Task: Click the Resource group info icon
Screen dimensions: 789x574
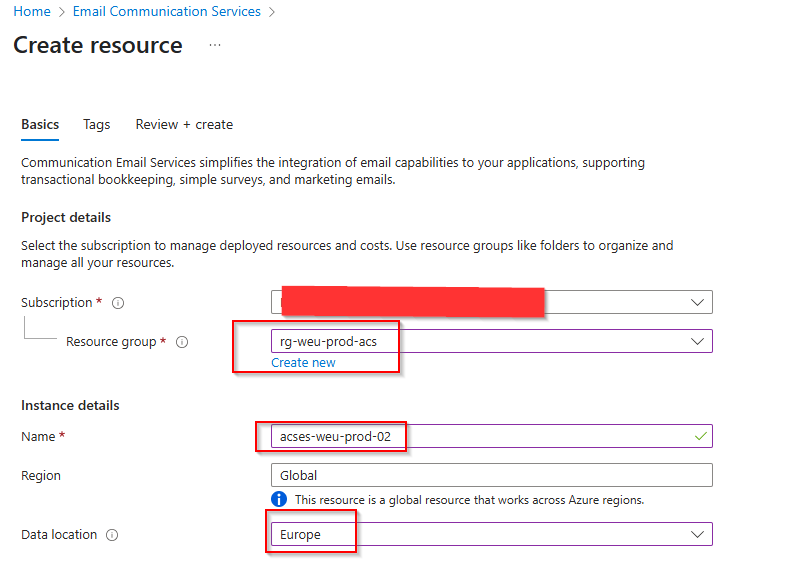Action: 182,342
